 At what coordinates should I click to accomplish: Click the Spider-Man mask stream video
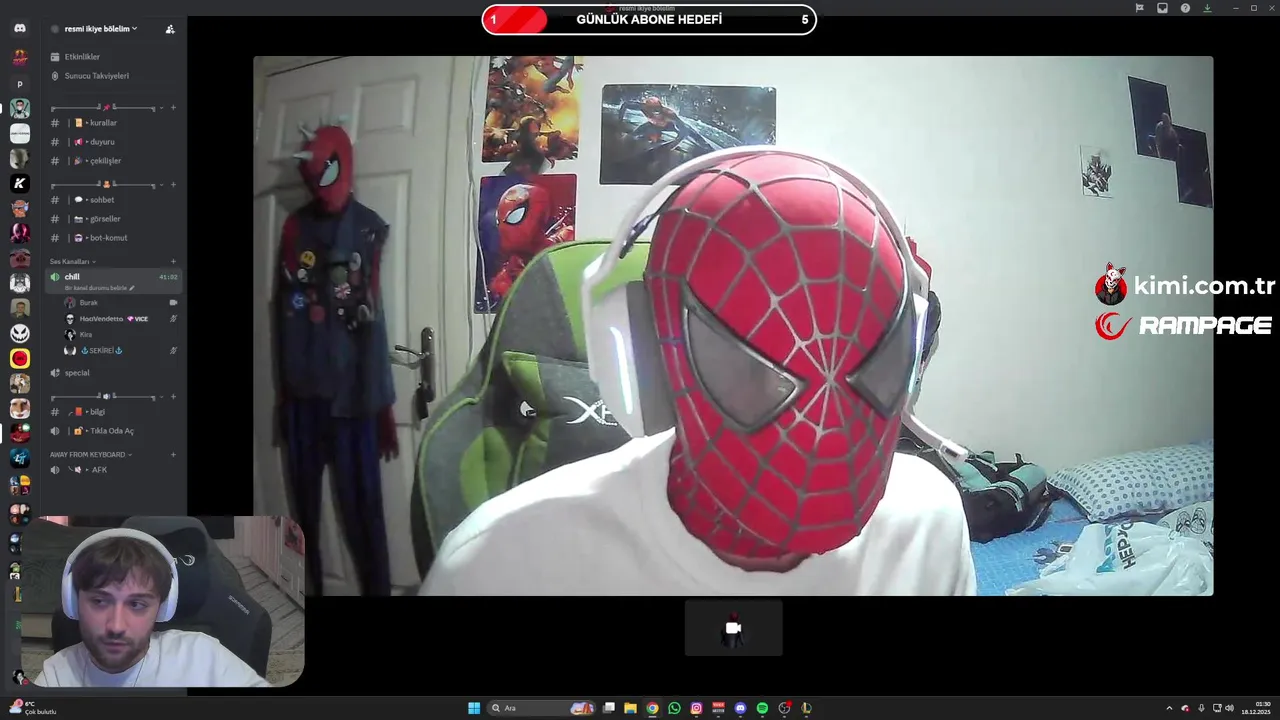[x=733, y=326]
